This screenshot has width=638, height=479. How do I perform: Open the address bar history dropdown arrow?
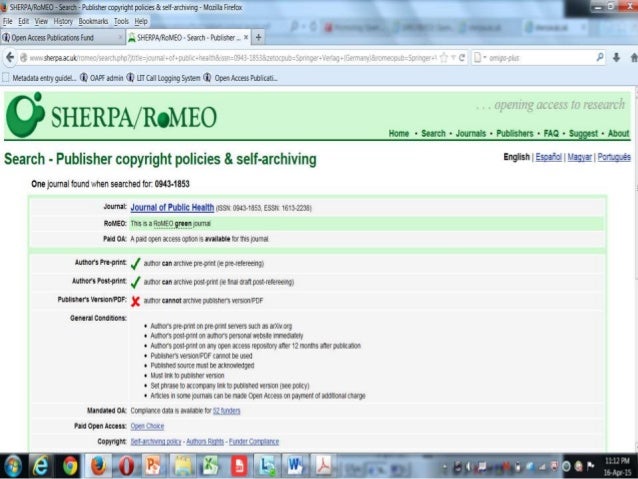click(453, 58)
